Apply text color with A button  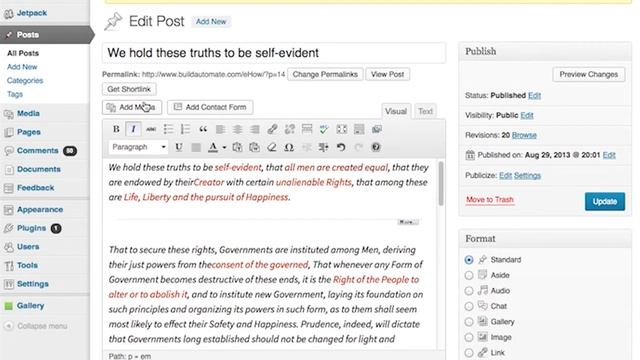point(213,147)
